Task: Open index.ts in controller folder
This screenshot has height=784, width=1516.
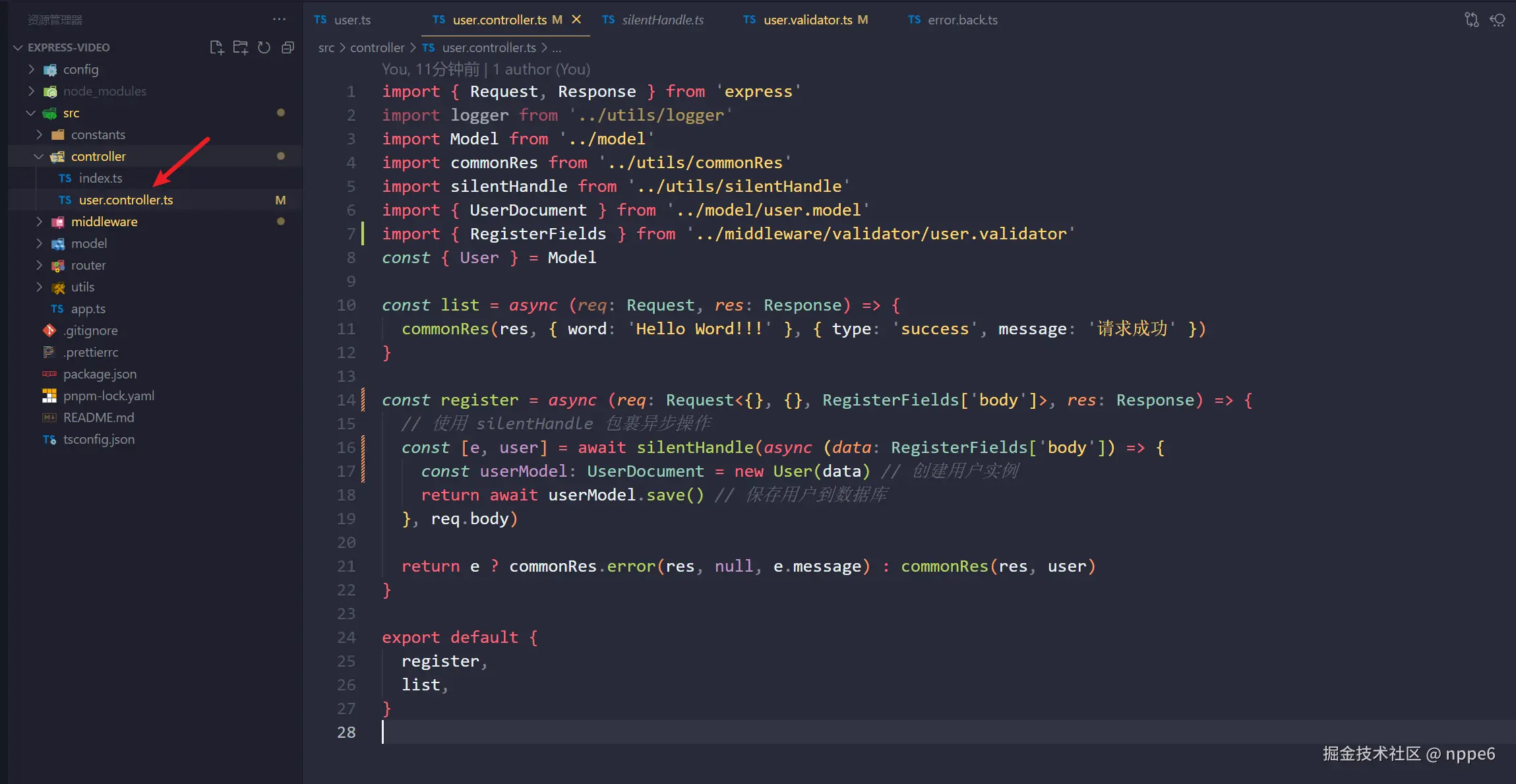Action: pyautogui.click(x=100, y=178)
